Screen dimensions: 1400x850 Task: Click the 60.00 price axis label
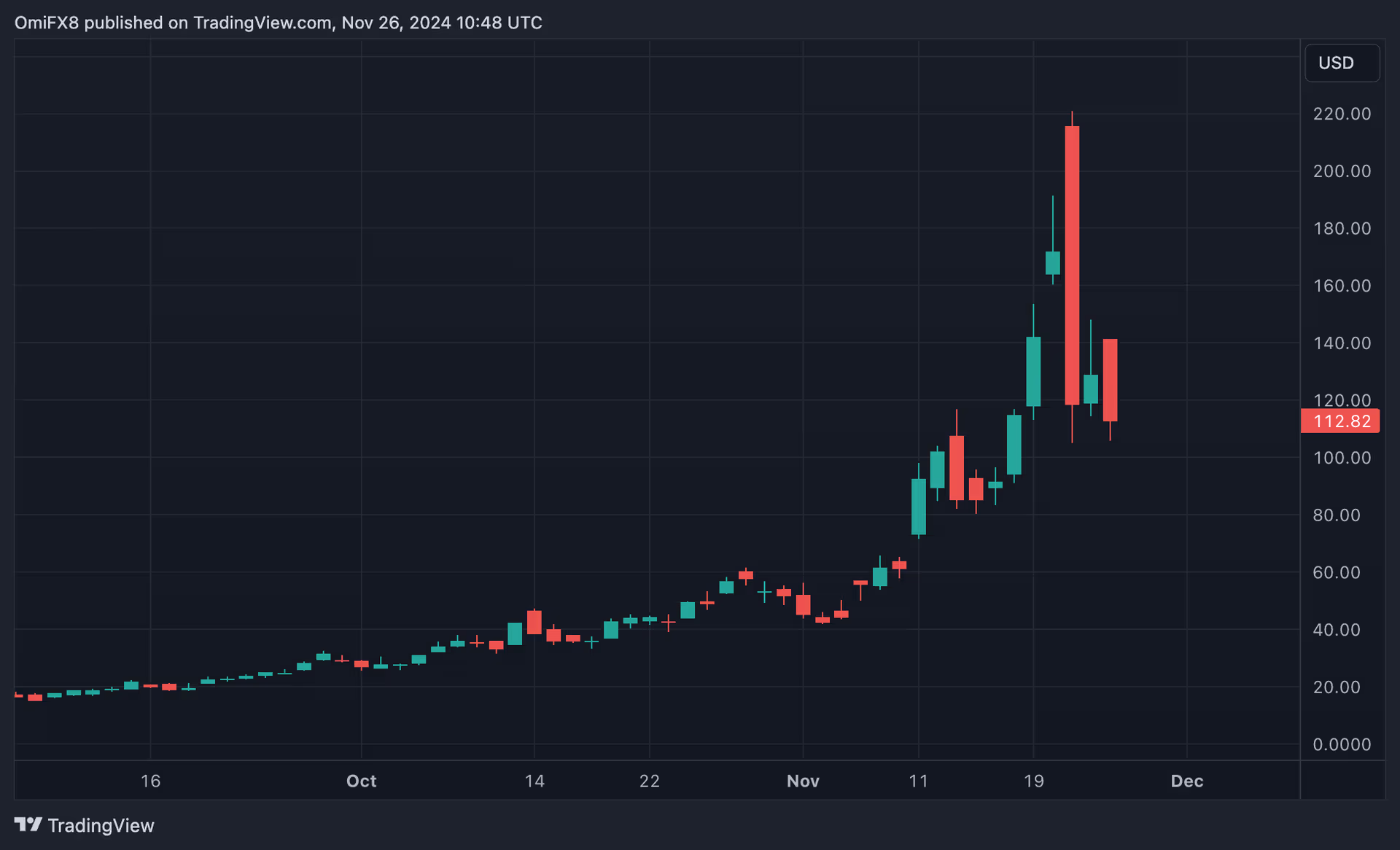click(1337, 573)
